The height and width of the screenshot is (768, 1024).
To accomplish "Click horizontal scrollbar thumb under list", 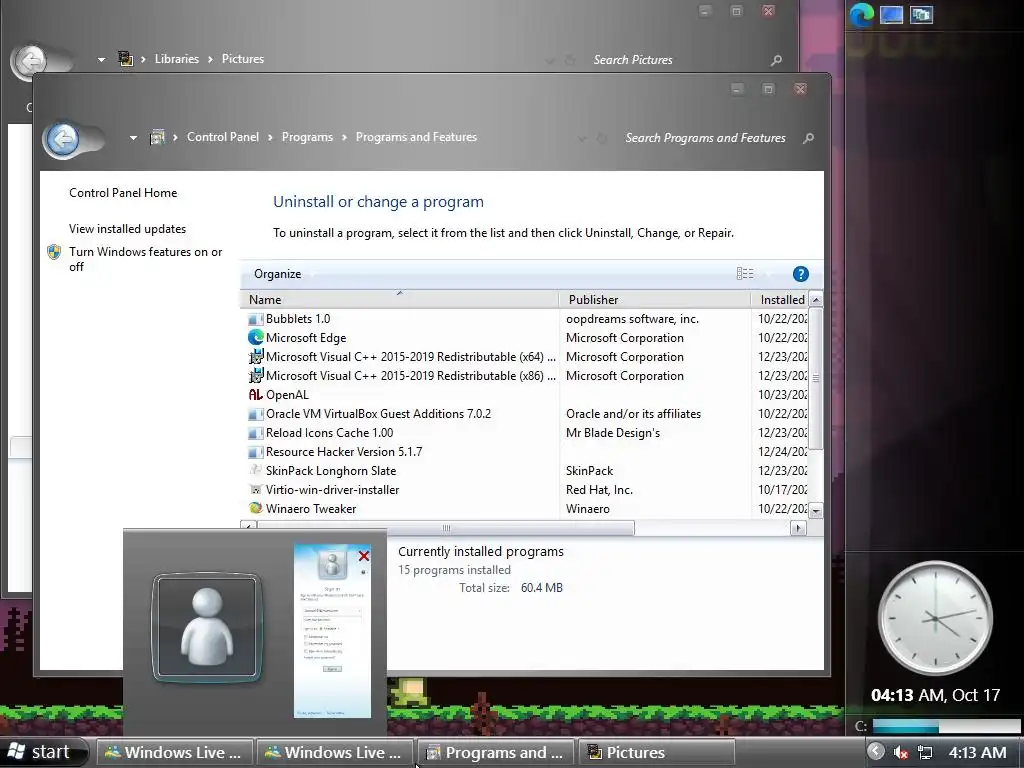I will pos(445,528).
